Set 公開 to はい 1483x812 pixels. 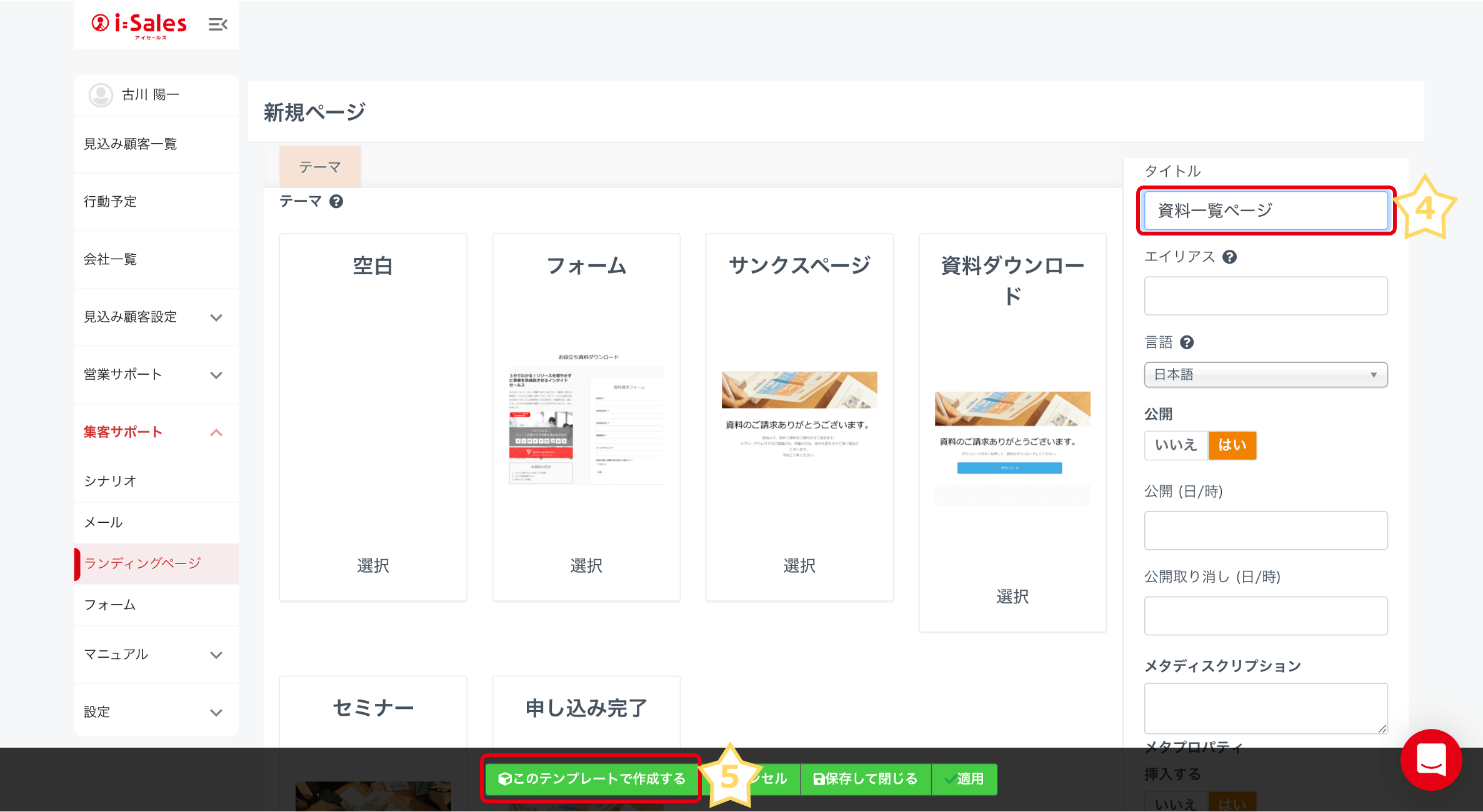[x=1232, y=445]
